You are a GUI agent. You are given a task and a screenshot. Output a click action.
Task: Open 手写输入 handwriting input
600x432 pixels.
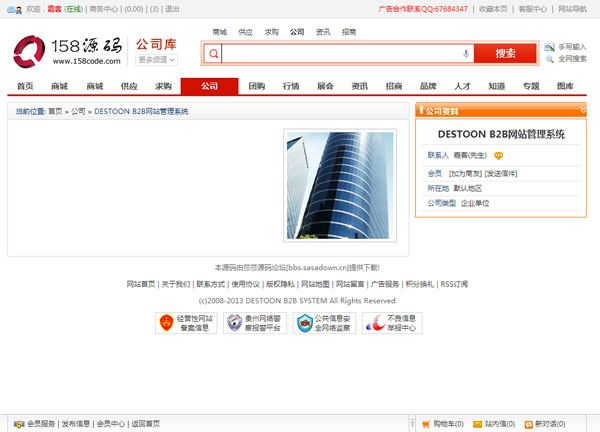pyautogui.click(x=566, y=47)
